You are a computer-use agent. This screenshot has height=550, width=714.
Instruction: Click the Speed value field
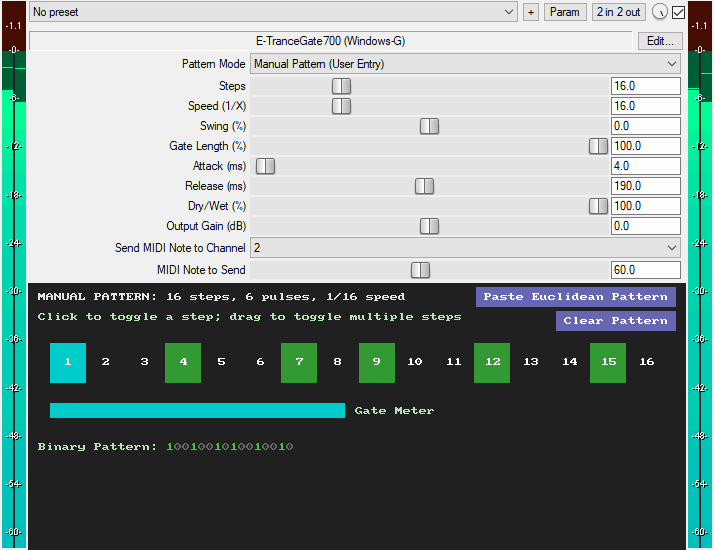(x=646, y=106)
